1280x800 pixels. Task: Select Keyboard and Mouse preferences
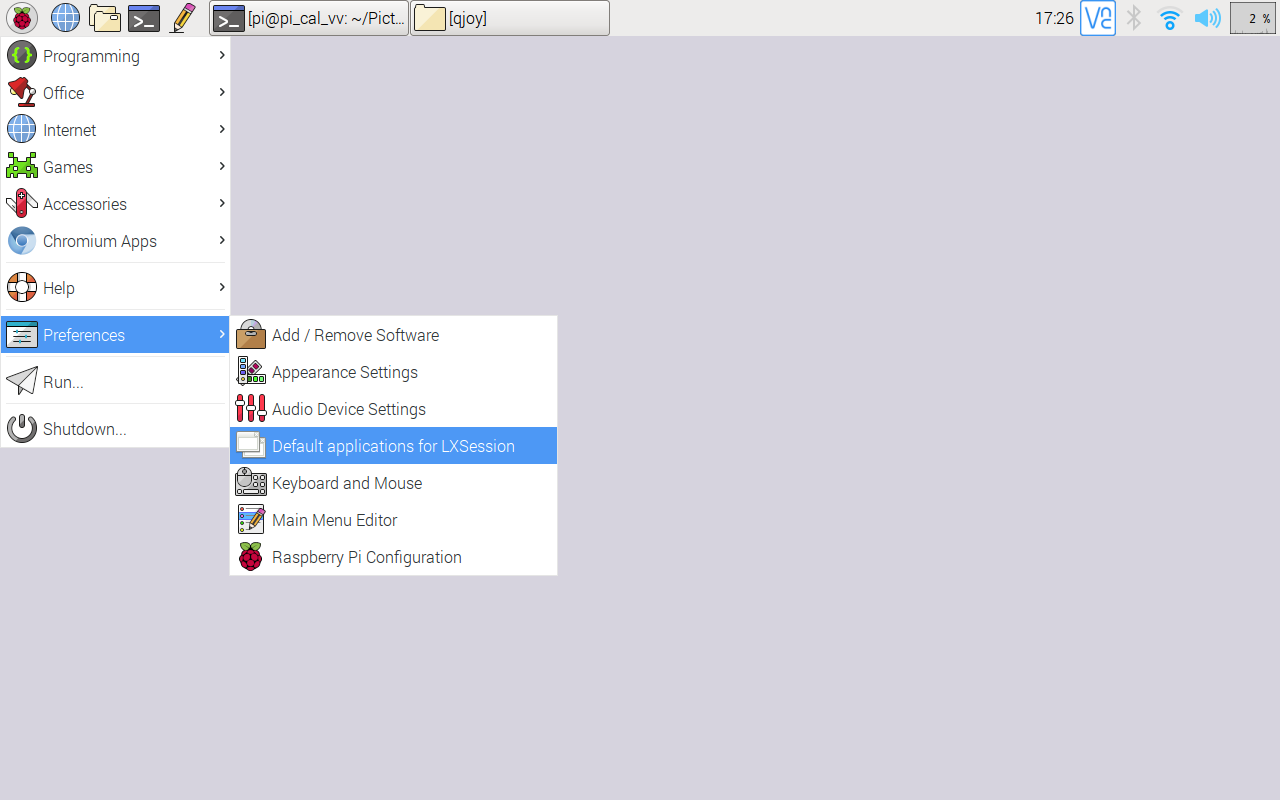pyautogui.click(x=347, y=482)
